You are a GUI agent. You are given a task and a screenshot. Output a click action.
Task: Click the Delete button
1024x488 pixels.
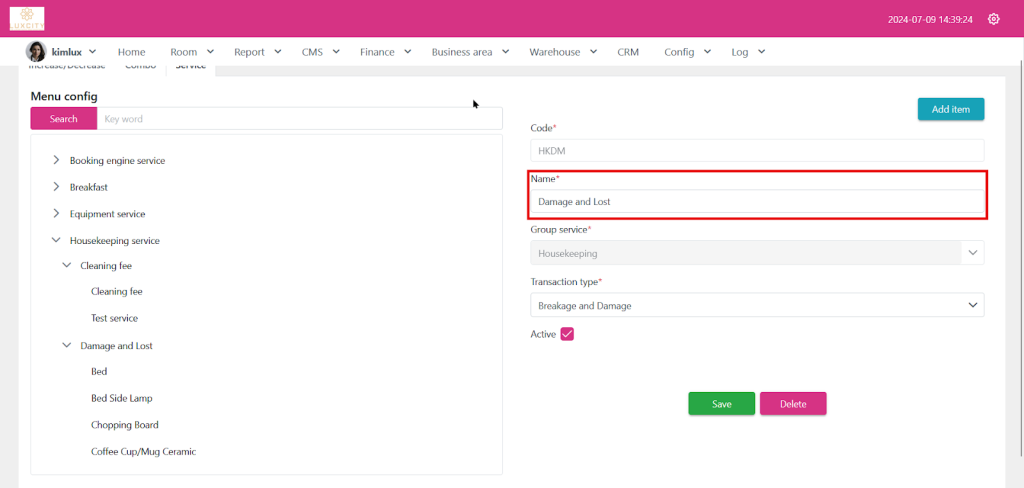[x=792, y=404]
